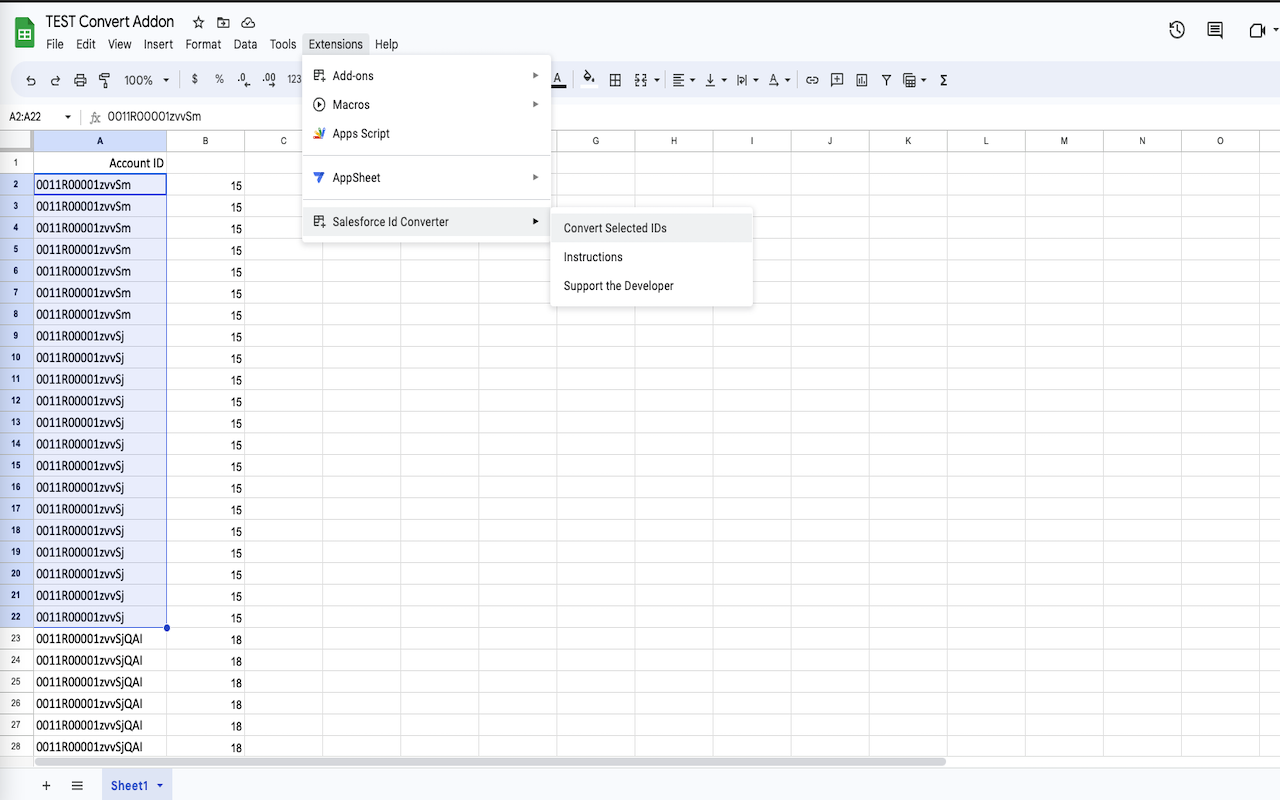Open the Sheet1 tab options arrow
The width and height of the screenshot is (1280, 800).
pyautogui.click(x=159, y=786)
